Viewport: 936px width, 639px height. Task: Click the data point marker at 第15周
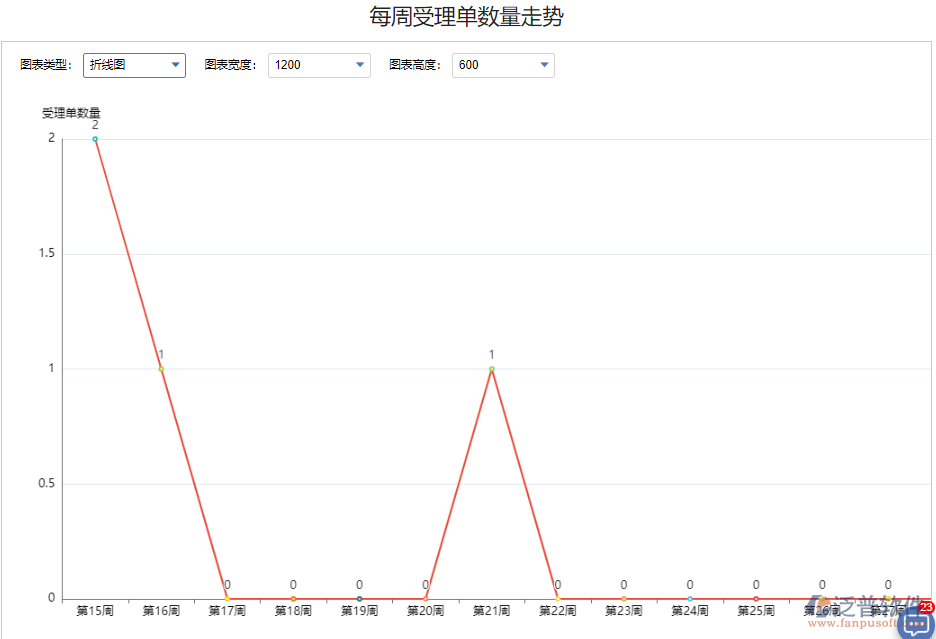pyautogui.click(x=95, y=139)
